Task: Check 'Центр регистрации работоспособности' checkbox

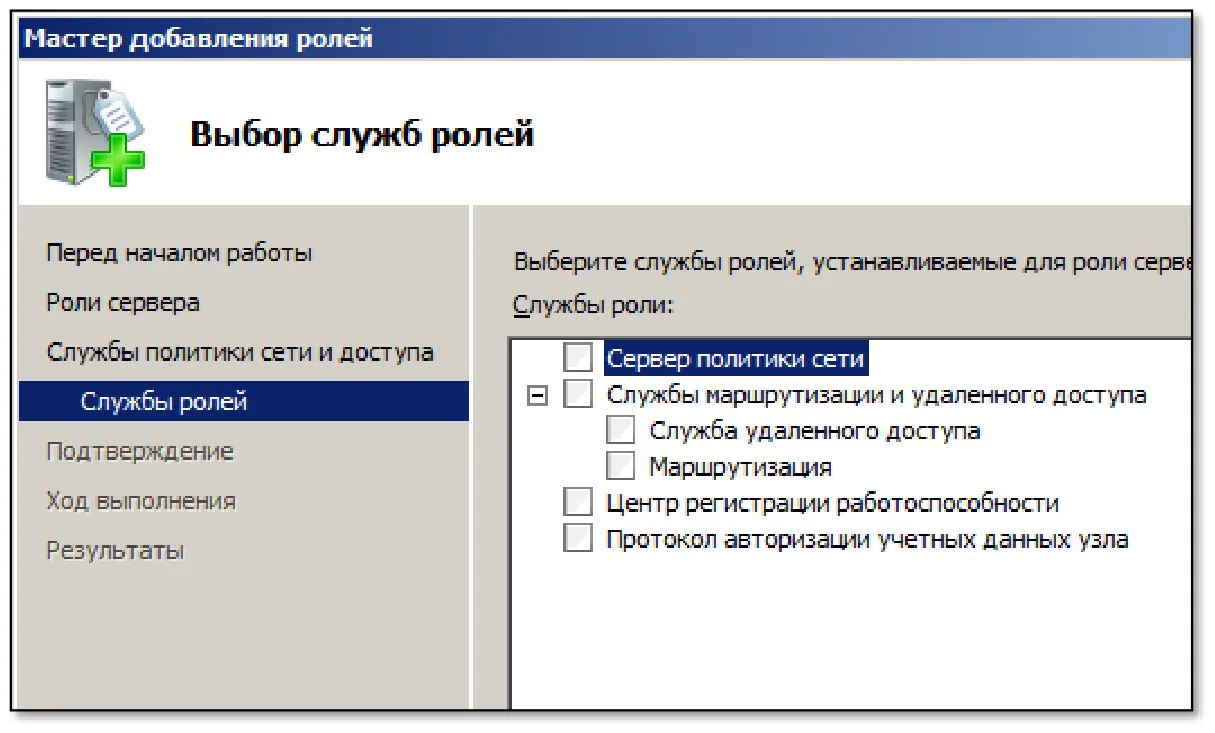Action: 578,502
